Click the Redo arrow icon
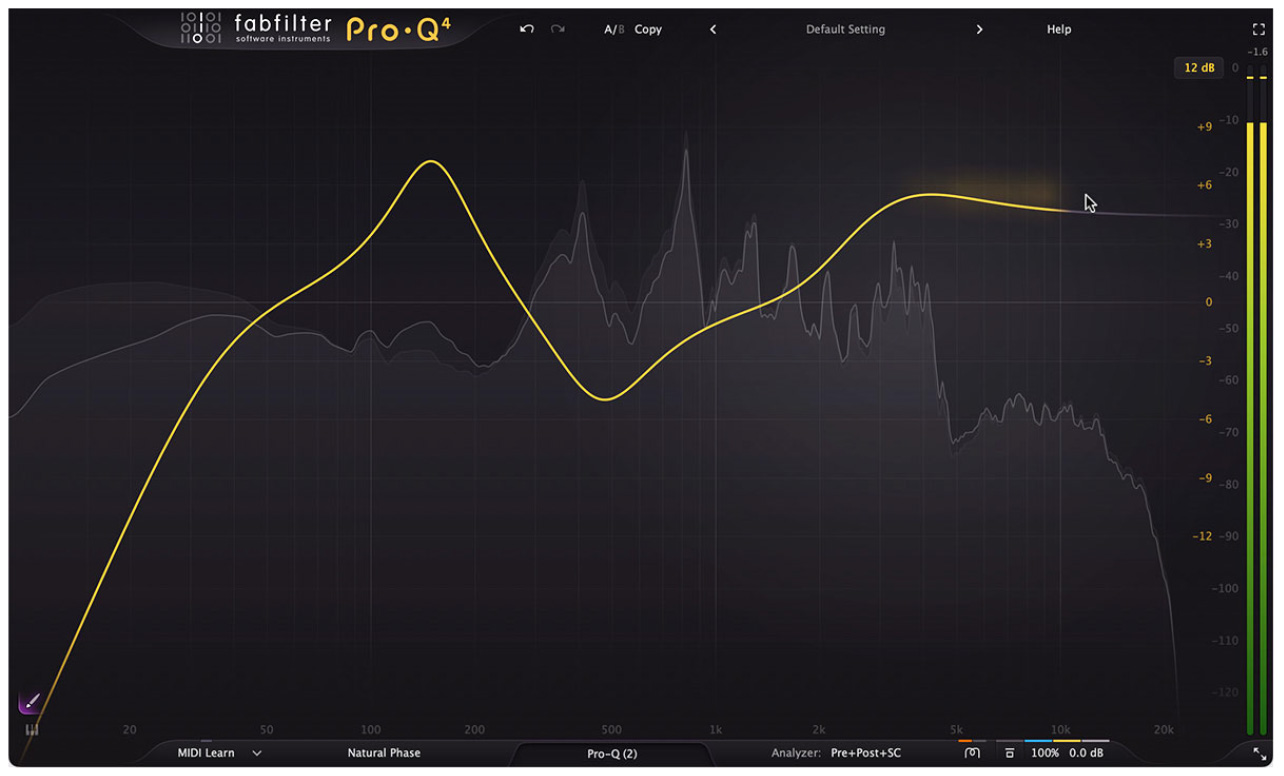The height and width of the screenshot is (776, 1284). tap(557, 29)
